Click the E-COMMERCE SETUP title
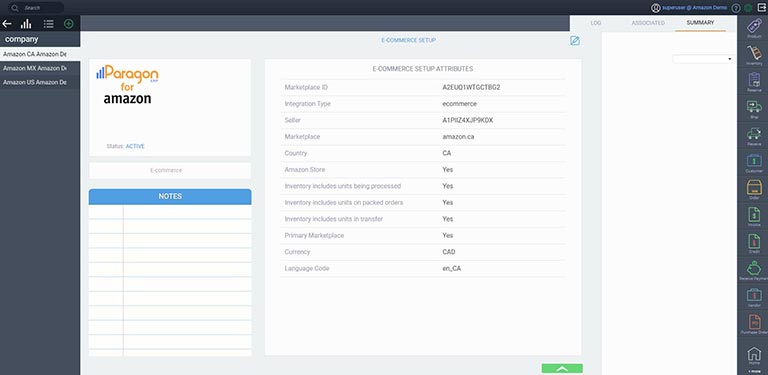The height and width of the screenshot is (375, 768). 408,40
